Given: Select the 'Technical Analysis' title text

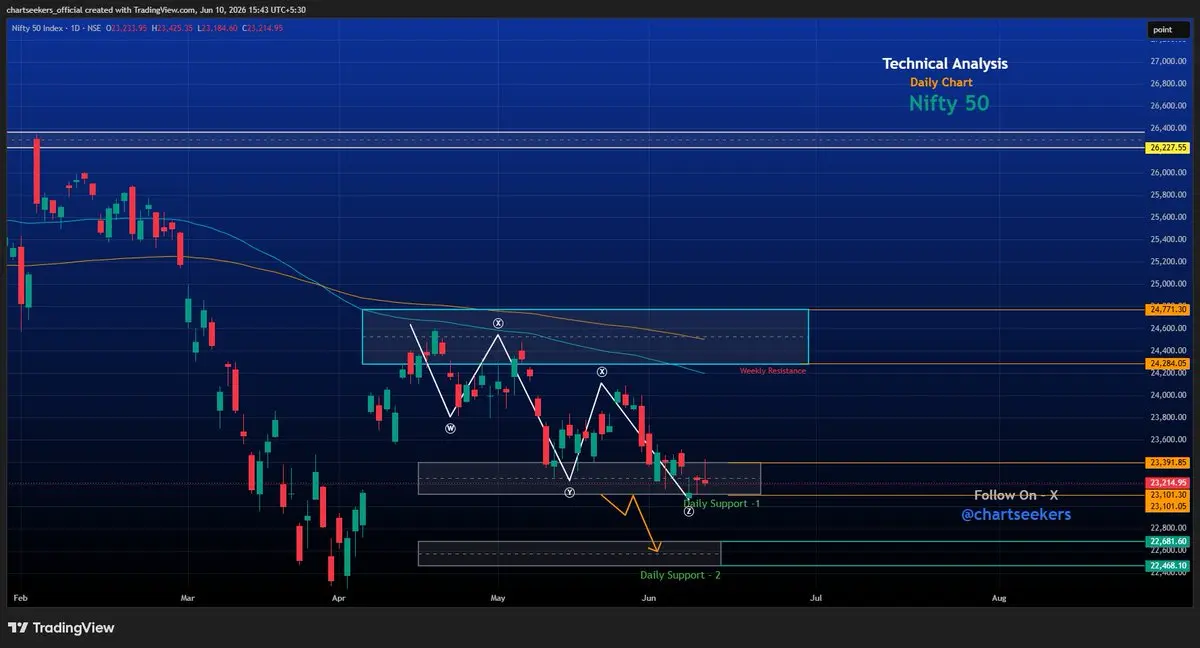Looking at the screenshot, I should pyautogui.click(x=945, y=63).
